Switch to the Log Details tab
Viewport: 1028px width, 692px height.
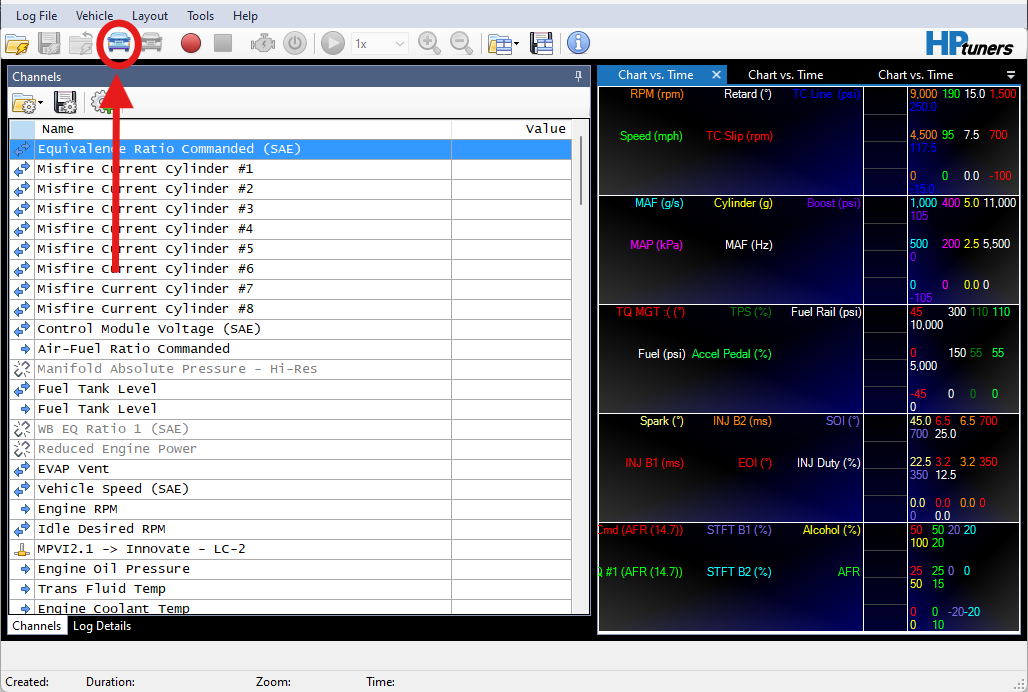(102, 626)
